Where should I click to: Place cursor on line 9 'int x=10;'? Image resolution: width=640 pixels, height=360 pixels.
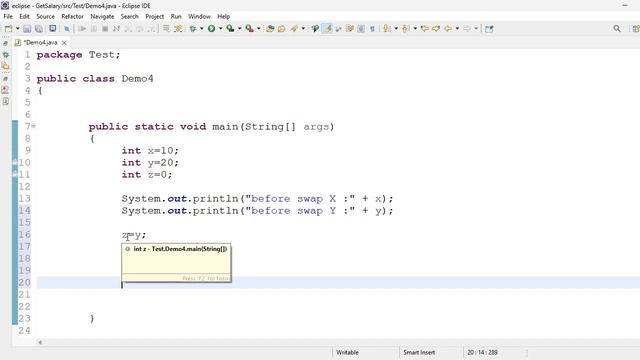[150, 151]
